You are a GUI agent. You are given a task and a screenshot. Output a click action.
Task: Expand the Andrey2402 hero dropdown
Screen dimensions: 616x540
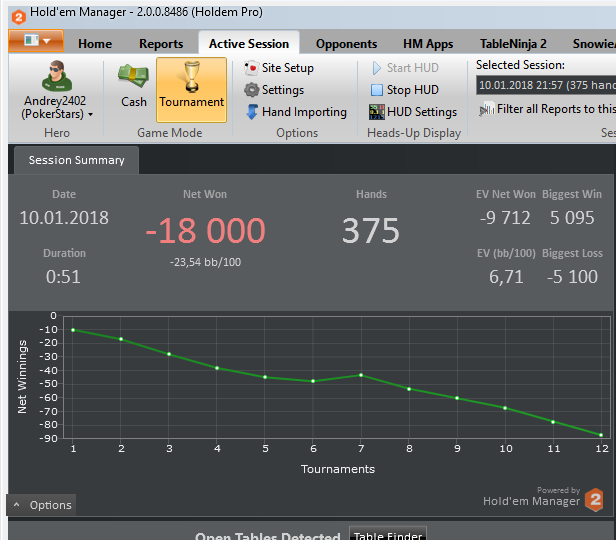pyautogui.click(x=91, y=115)
